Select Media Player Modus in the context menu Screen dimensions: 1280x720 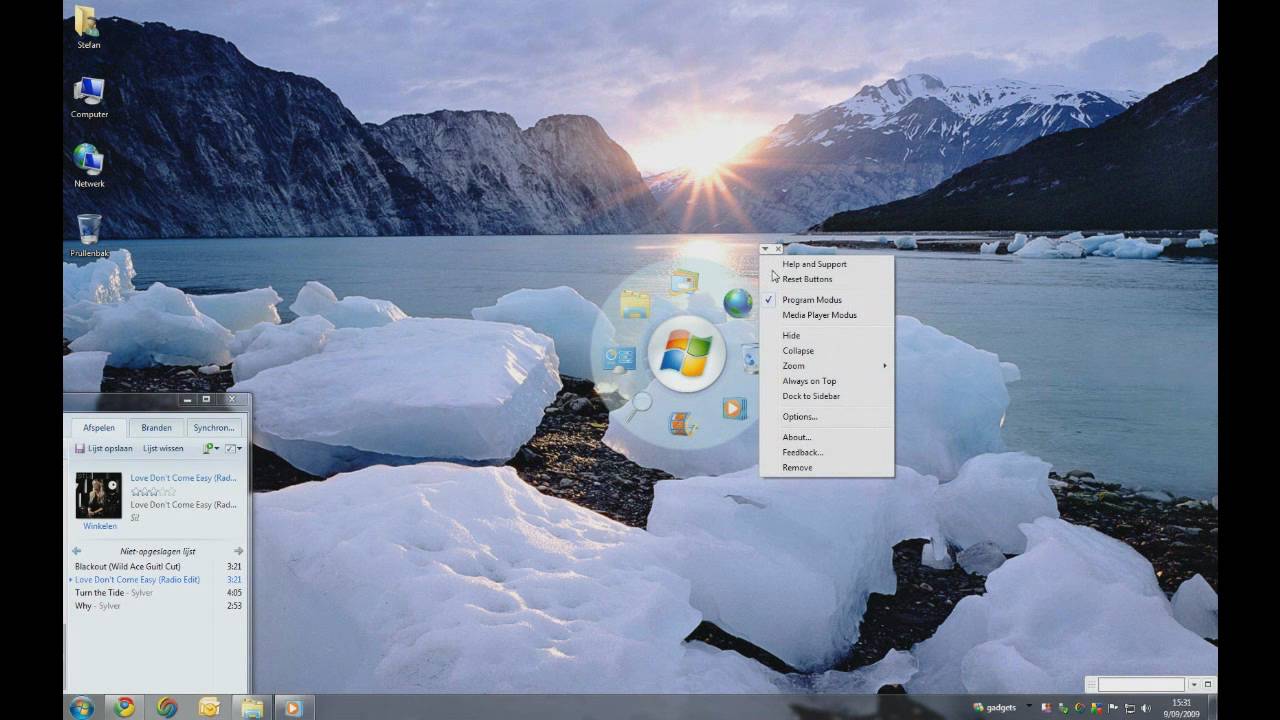point(826,315)
